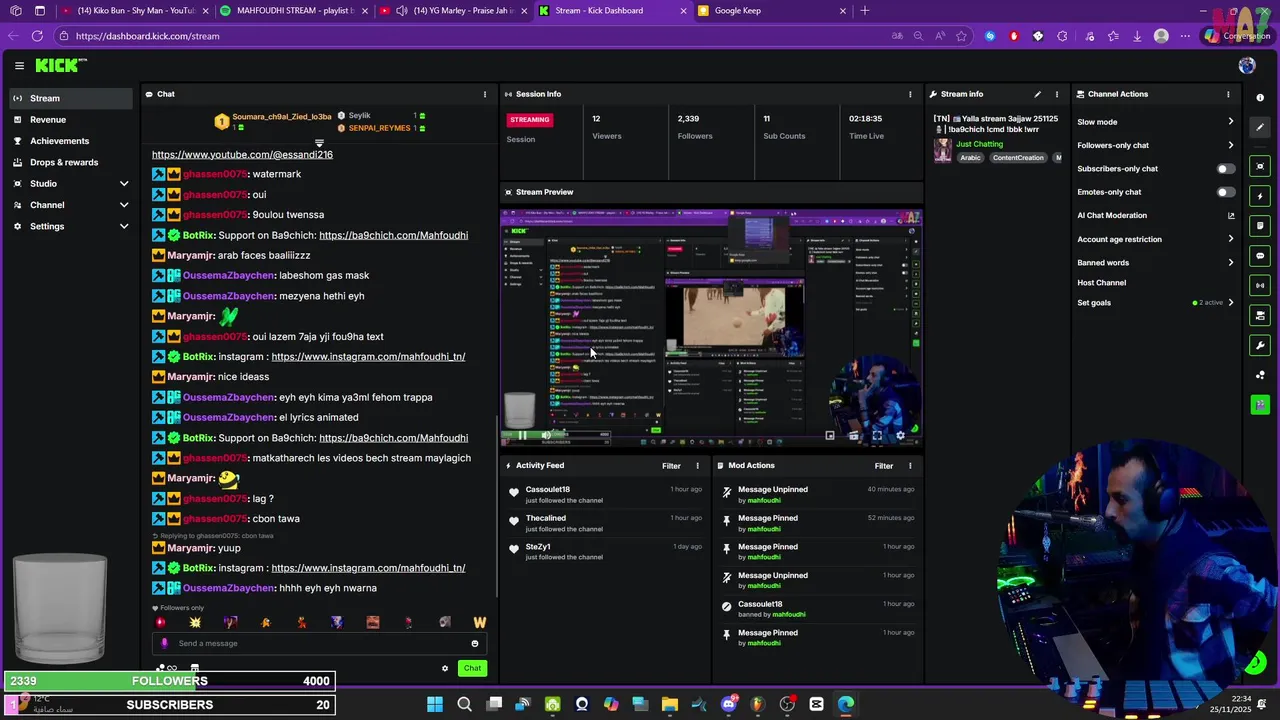This screenshot has height=720, width=1280.
Task: Go to Achievements in the sidebar
Action: pos(70,141)
